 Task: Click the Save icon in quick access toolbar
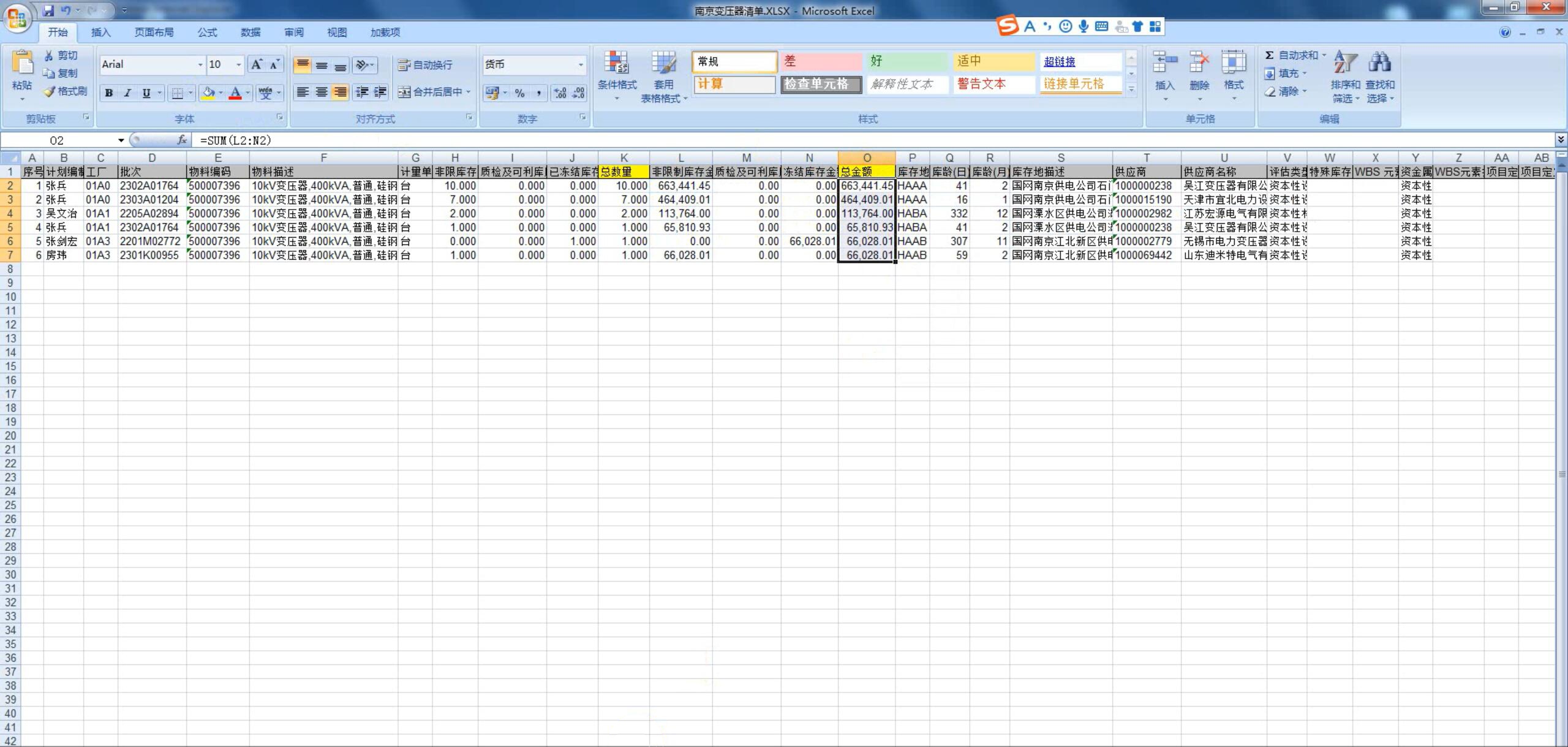point(49,10)
